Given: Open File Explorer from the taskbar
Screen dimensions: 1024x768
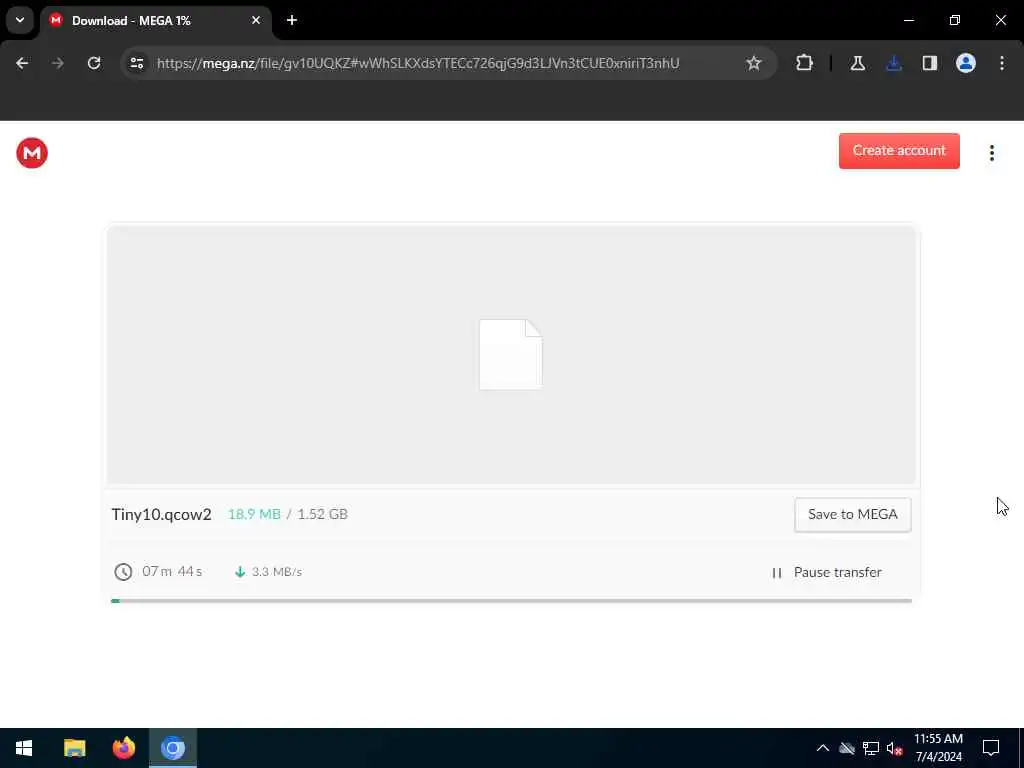Looking at the screenshot, I should tap(74, 748).
